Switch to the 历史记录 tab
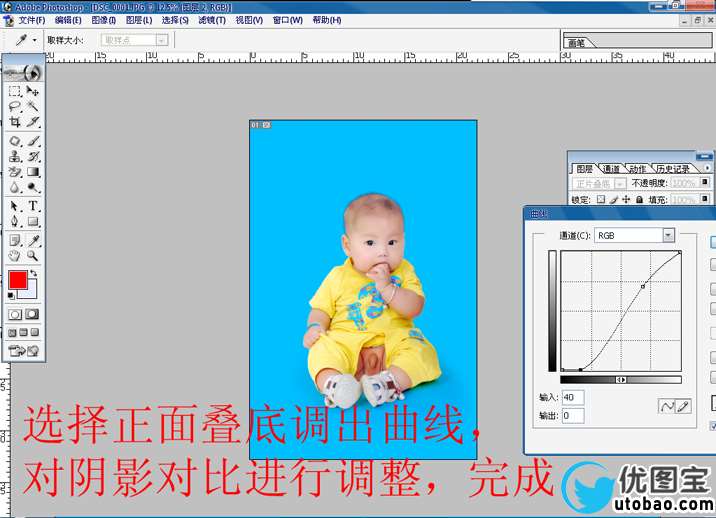 click(673, 169)
